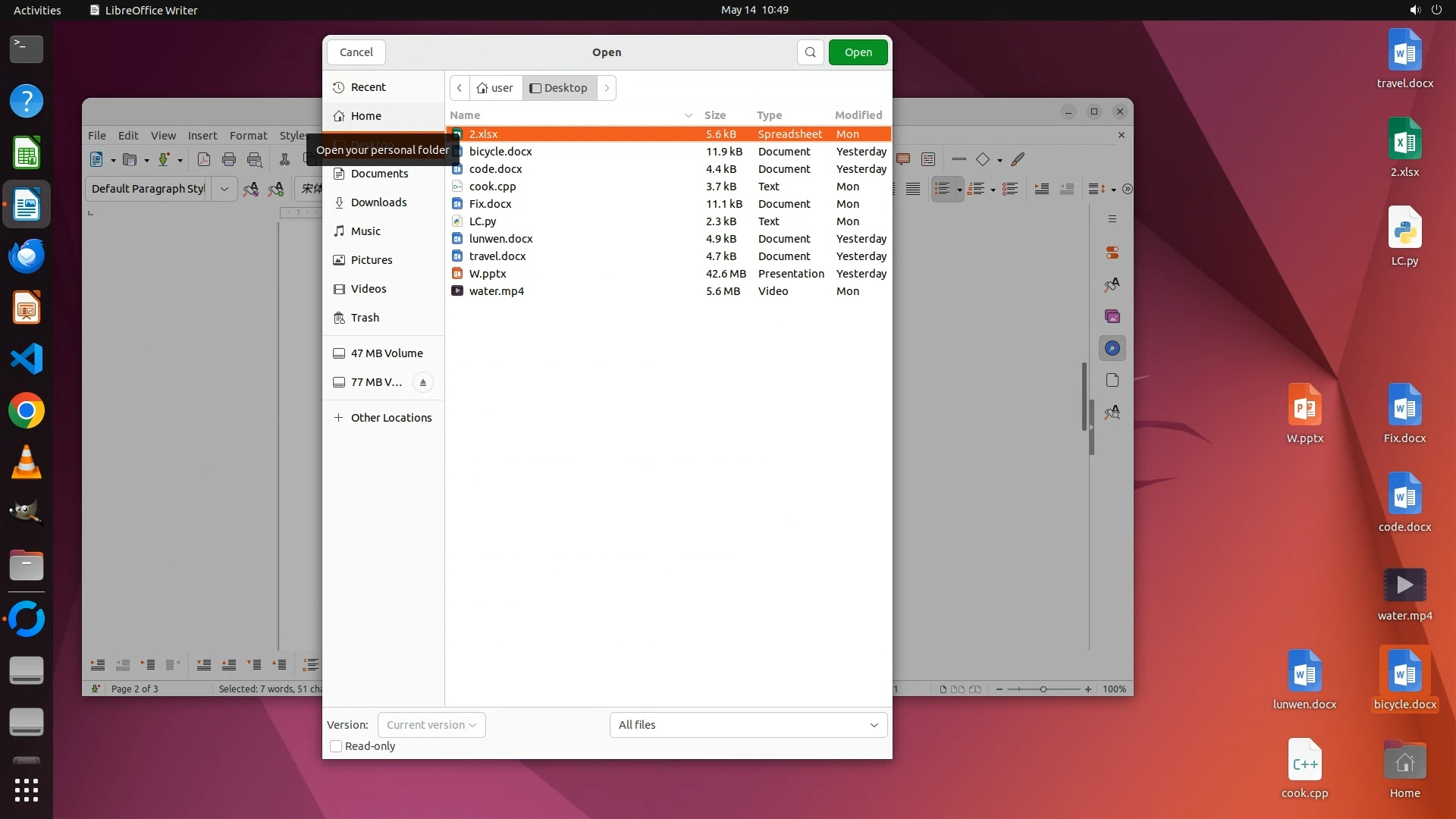Image resolution: width=1456 pixels, height=819 pixels.
Task: Toggle single-page view in status bar
Action: [x=943, y=689]
